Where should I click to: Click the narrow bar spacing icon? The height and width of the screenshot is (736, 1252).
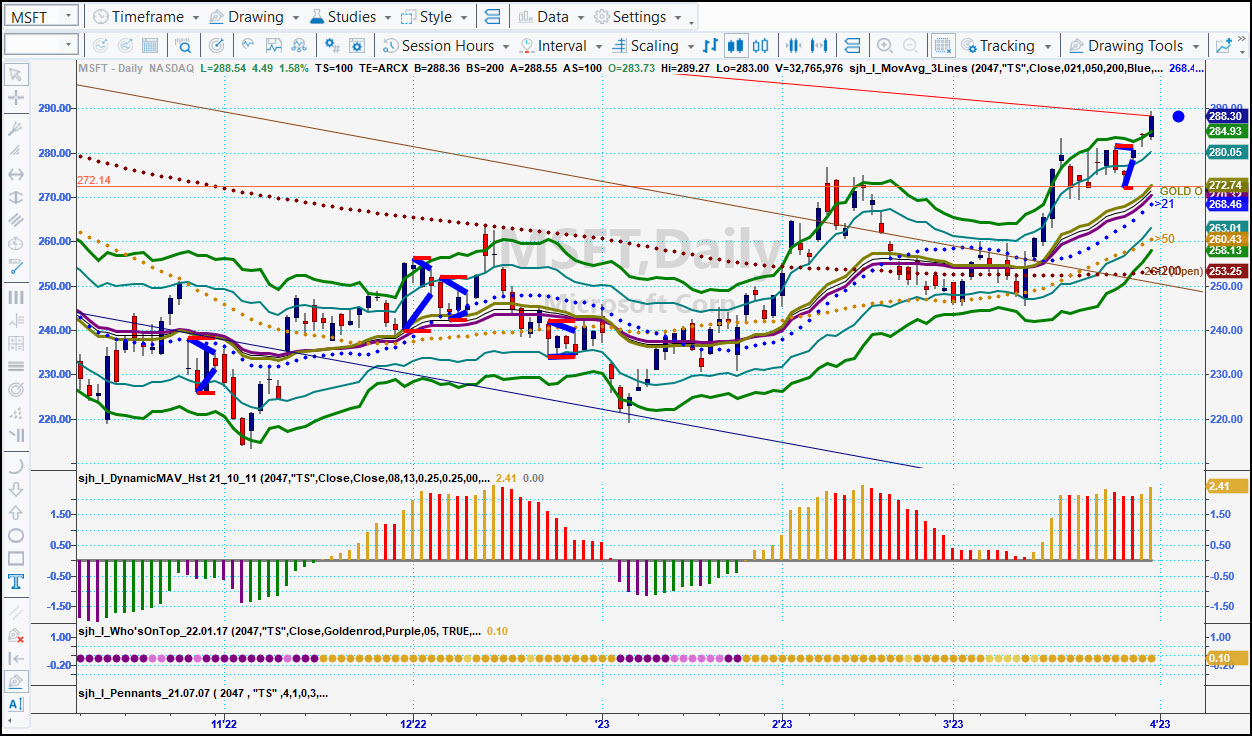tap(795, 45)
